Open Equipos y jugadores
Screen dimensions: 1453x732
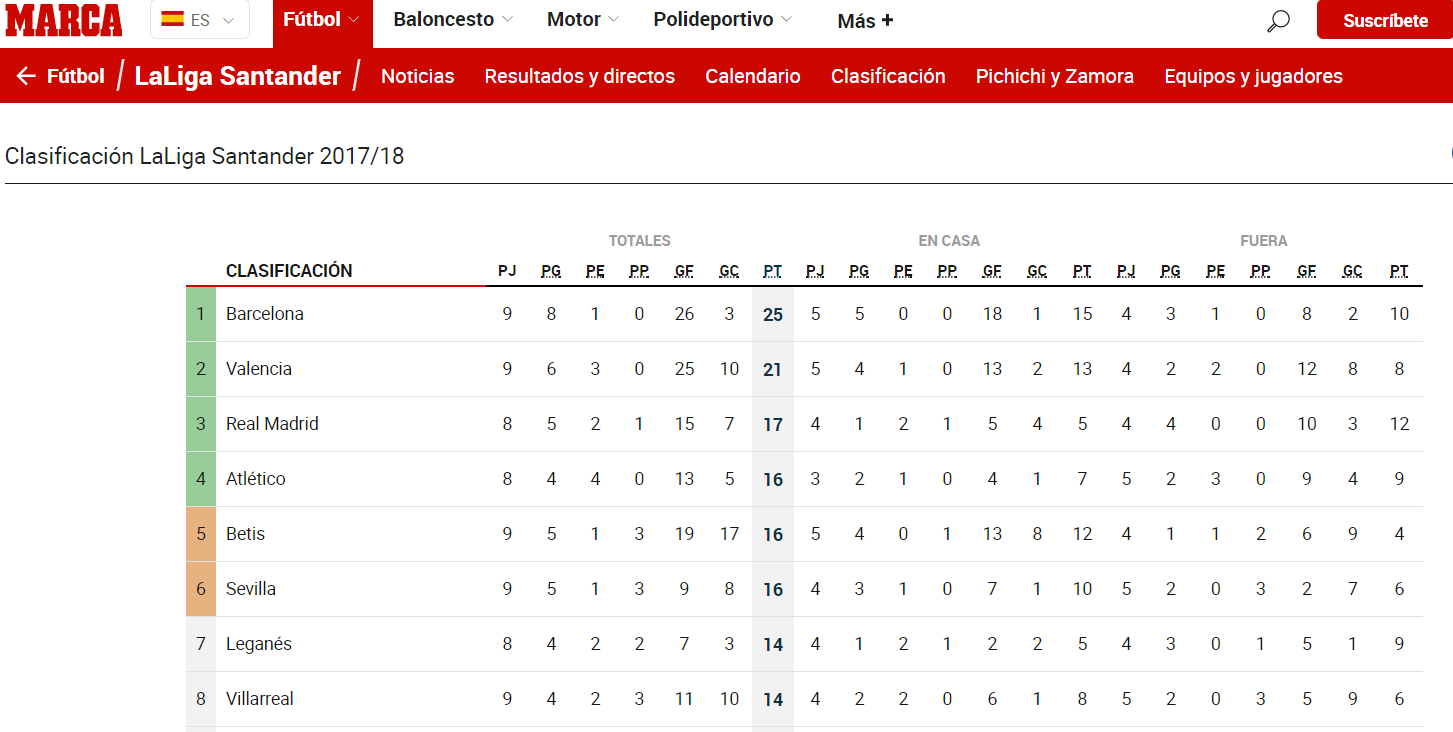pyautogui.click(x=1253, y=76)
